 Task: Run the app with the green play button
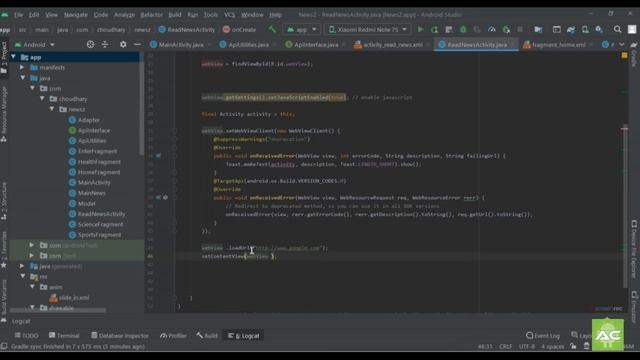420,29
